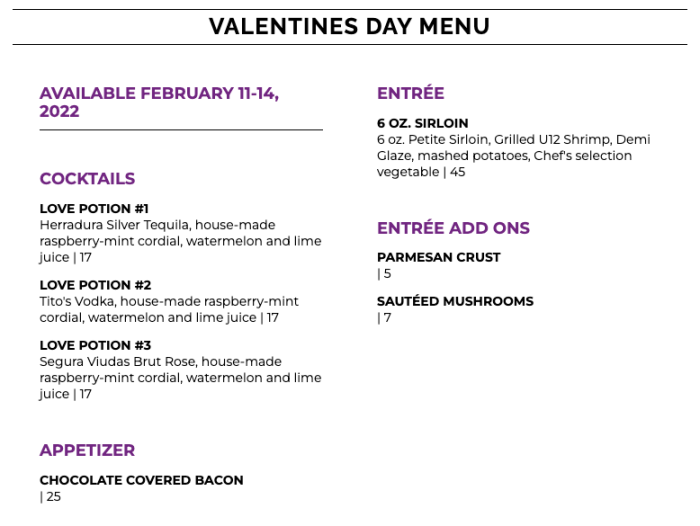The width and height of the screenshot is (700, 526).
Task: Select the Chocolate Covered Bacon item
Action: [141, 480]
